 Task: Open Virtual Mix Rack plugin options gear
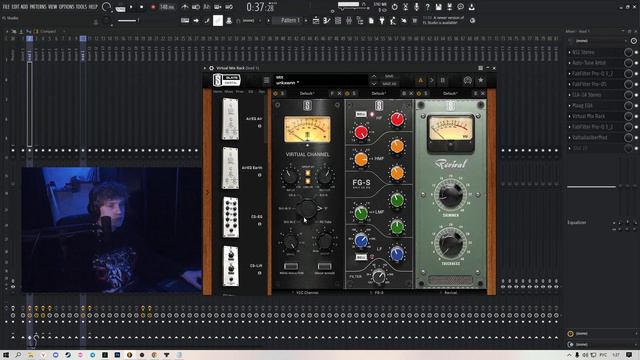211,68
